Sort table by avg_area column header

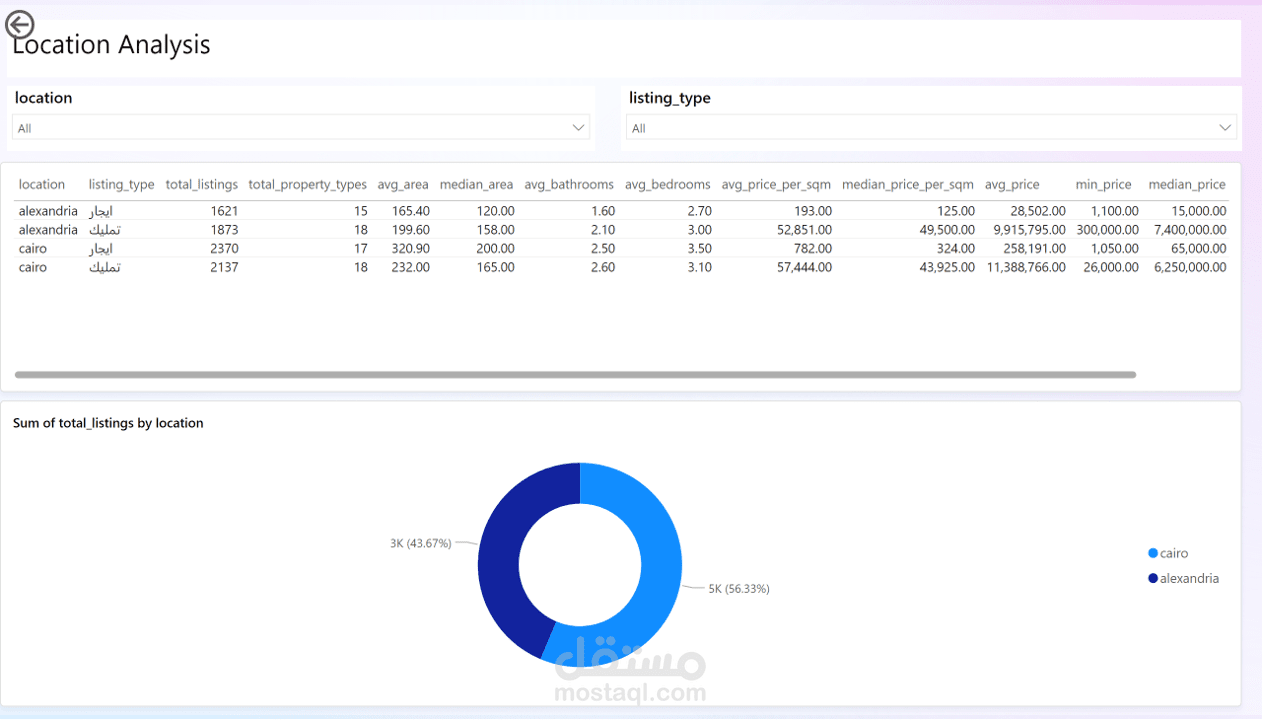click(x=403, y=184)
